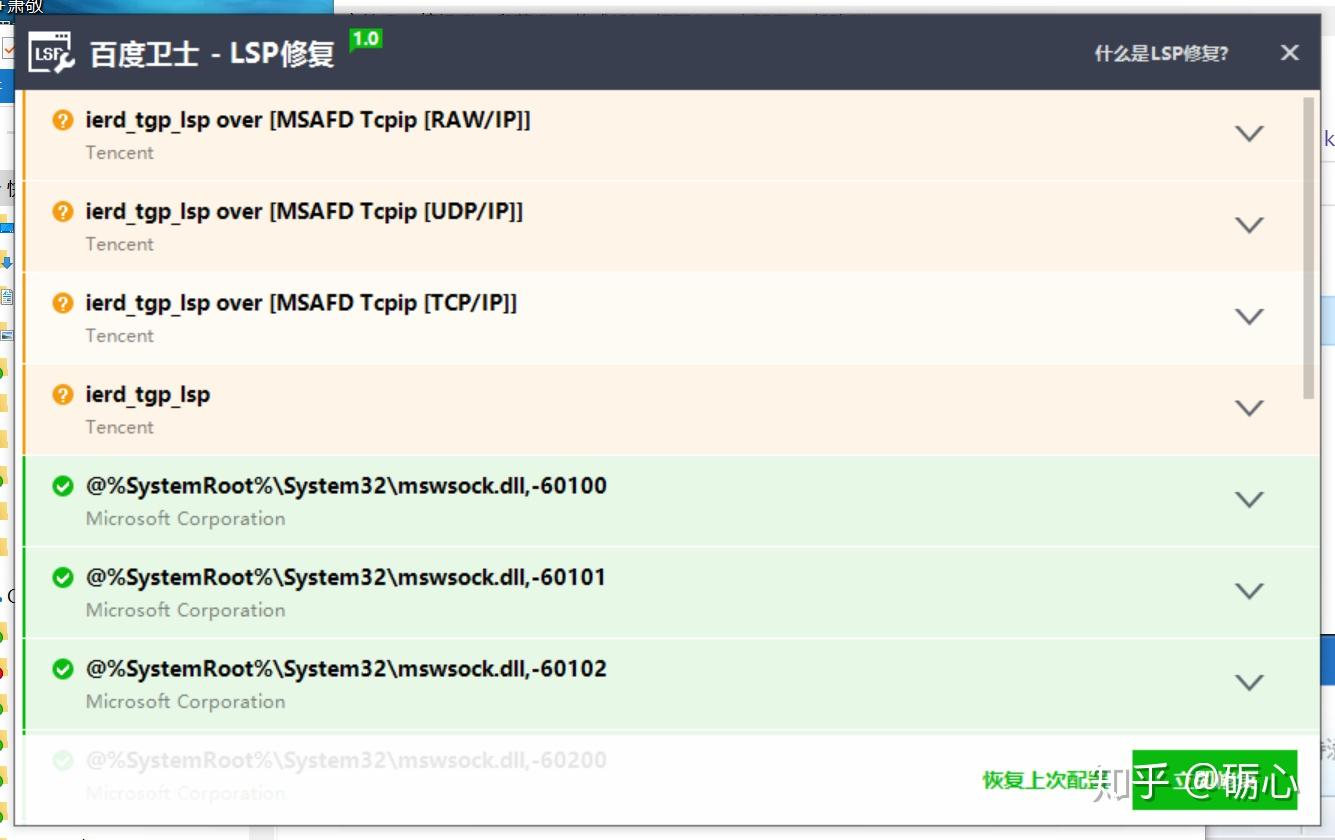Image resolution: width=1335 pixels, height=840 pixels.
Task: Click the green check icon for mswsock.dll,-60100
Action: click(63, 486)
